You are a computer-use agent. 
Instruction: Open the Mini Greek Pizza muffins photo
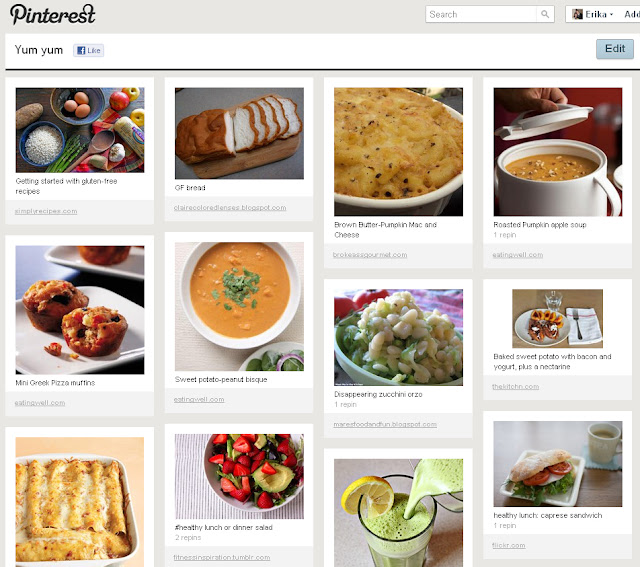click(x=80, y=310)
